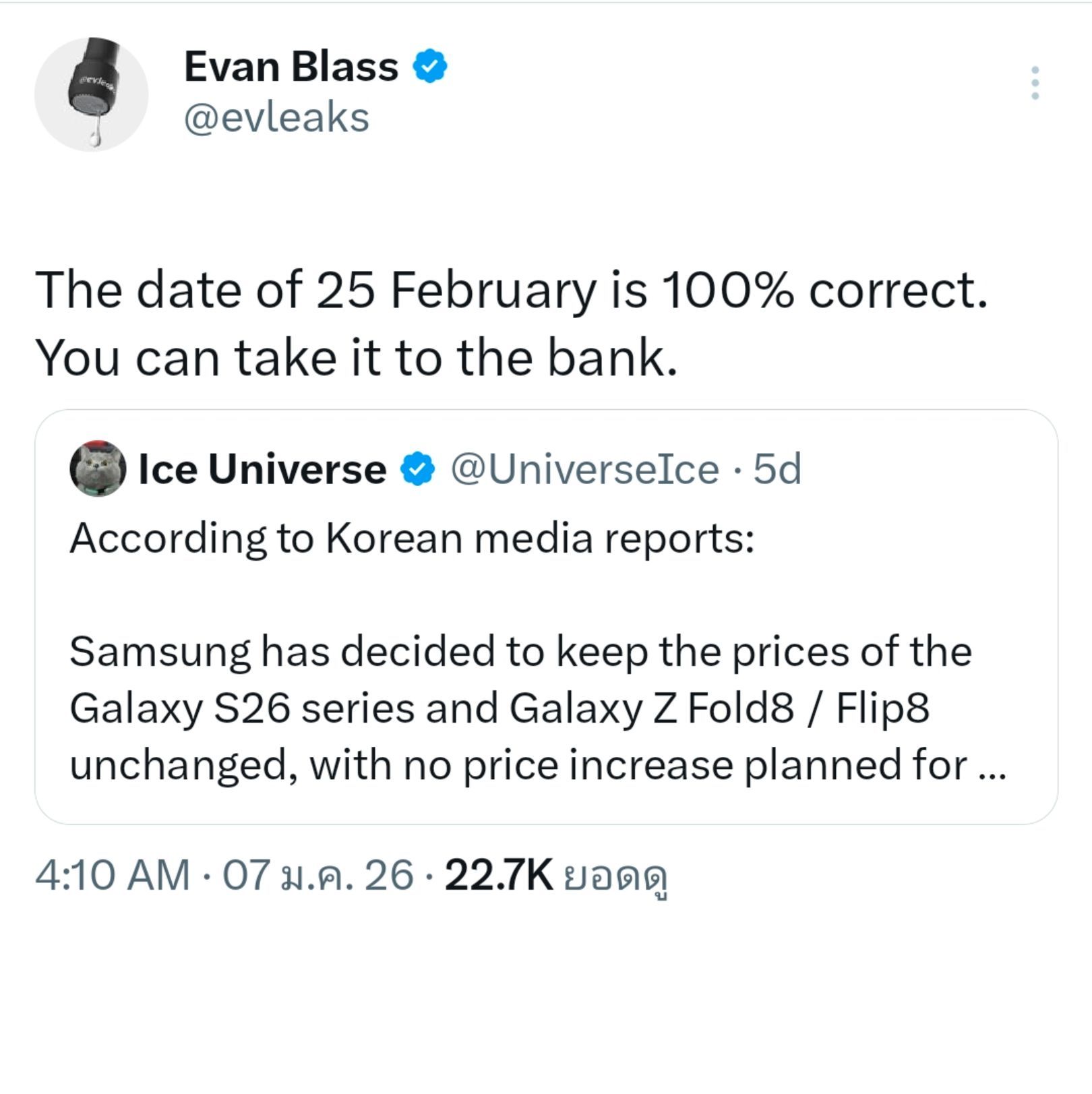Image resolution: width=1092 pixels, height=1094 pixels.
Task: Click the quoted tweet's 5d timestamp
Action: point(777,469)
